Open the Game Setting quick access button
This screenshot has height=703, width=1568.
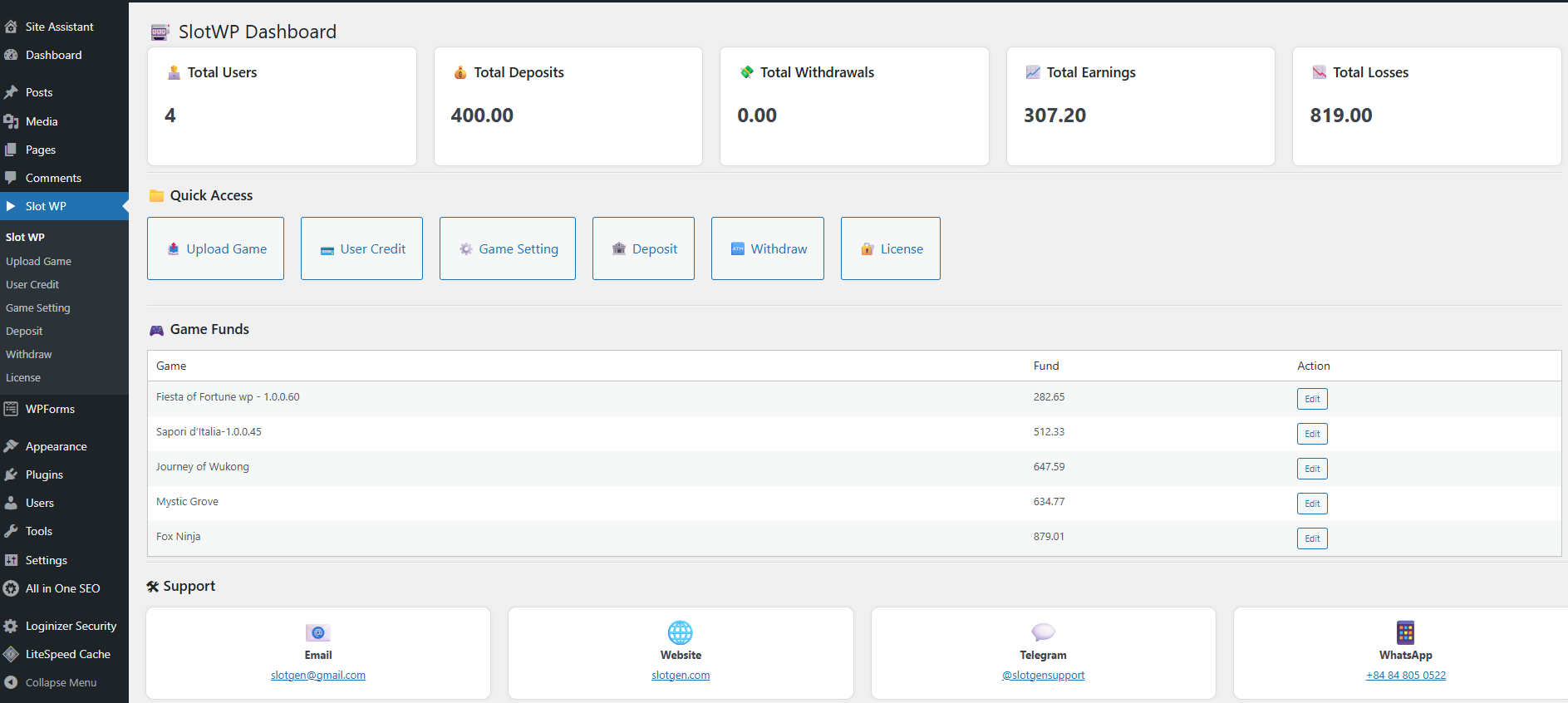(508, 248)
